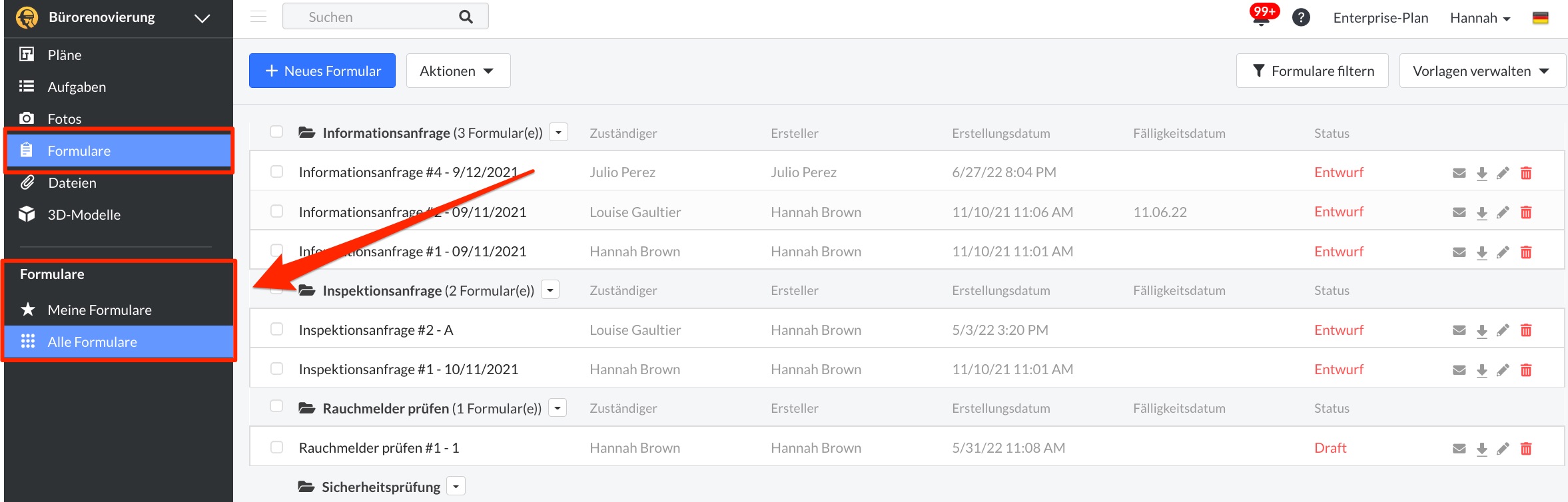Screen dimensions: 1568x502
Task: Email Informationsanfrage #1 via envelope icon
Action: (x=1459, y=252)
